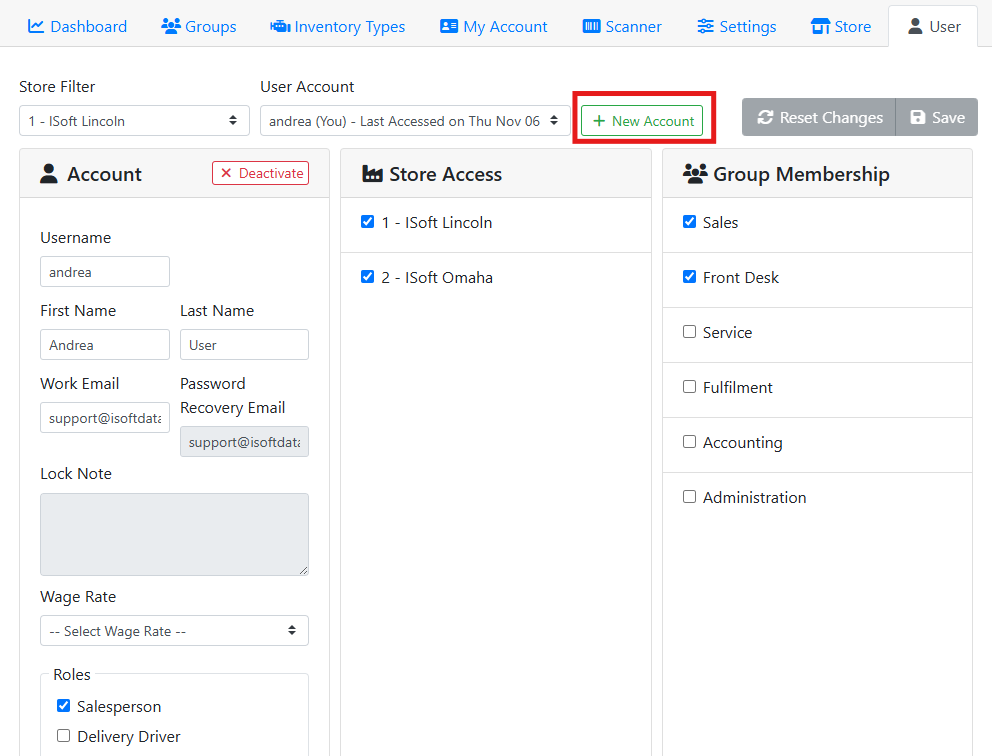Click the My Account ID card icon
Image resolution: width=992 pixels, height=756 pixels.
coord(449,27)
